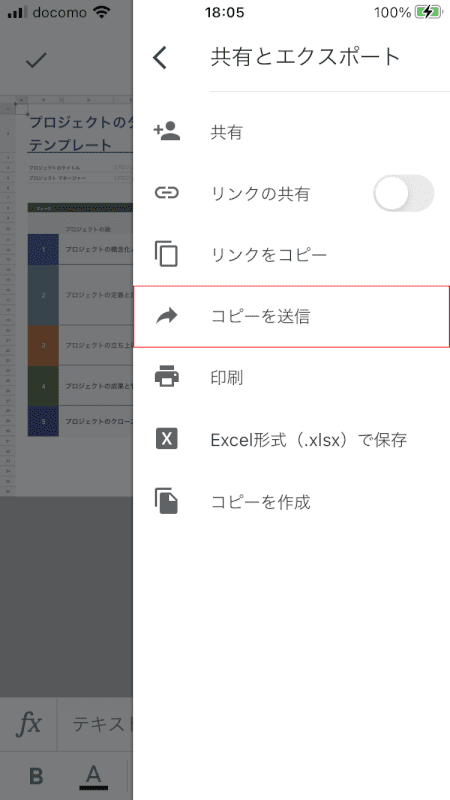Tap the 18:05 clock in status bar
This screenshot has width=450, height=800.
tap(224, 12)
